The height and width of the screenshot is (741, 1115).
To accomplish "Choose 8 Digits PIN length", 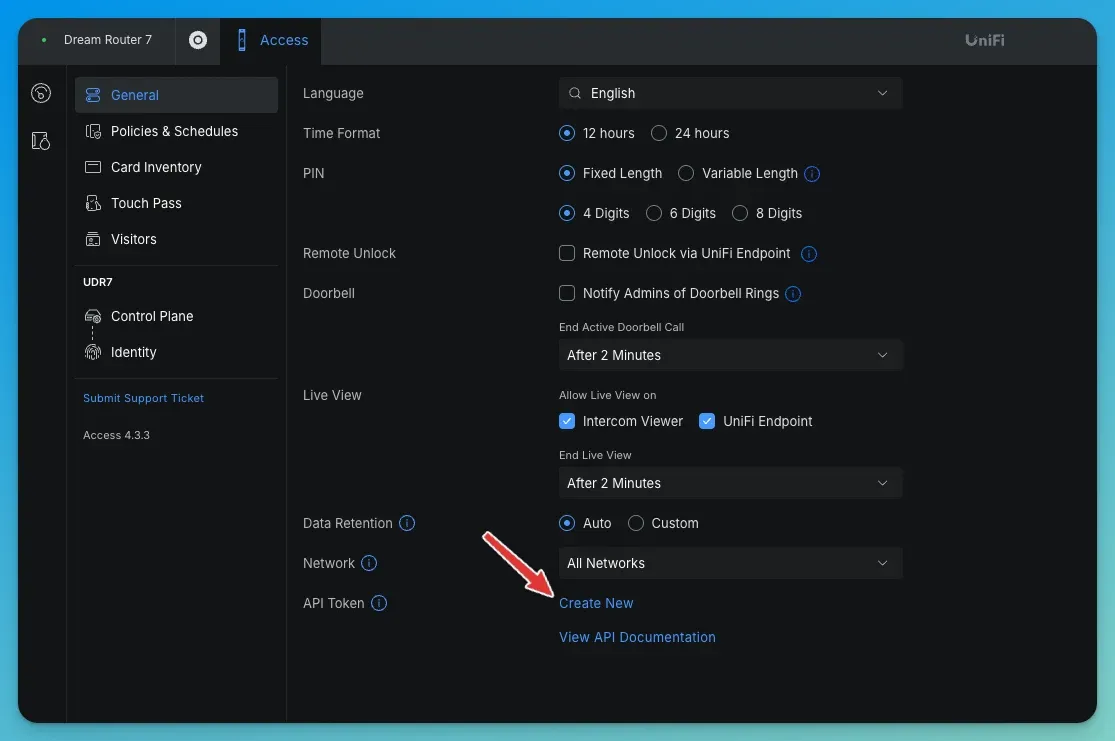I will point(740,213).
